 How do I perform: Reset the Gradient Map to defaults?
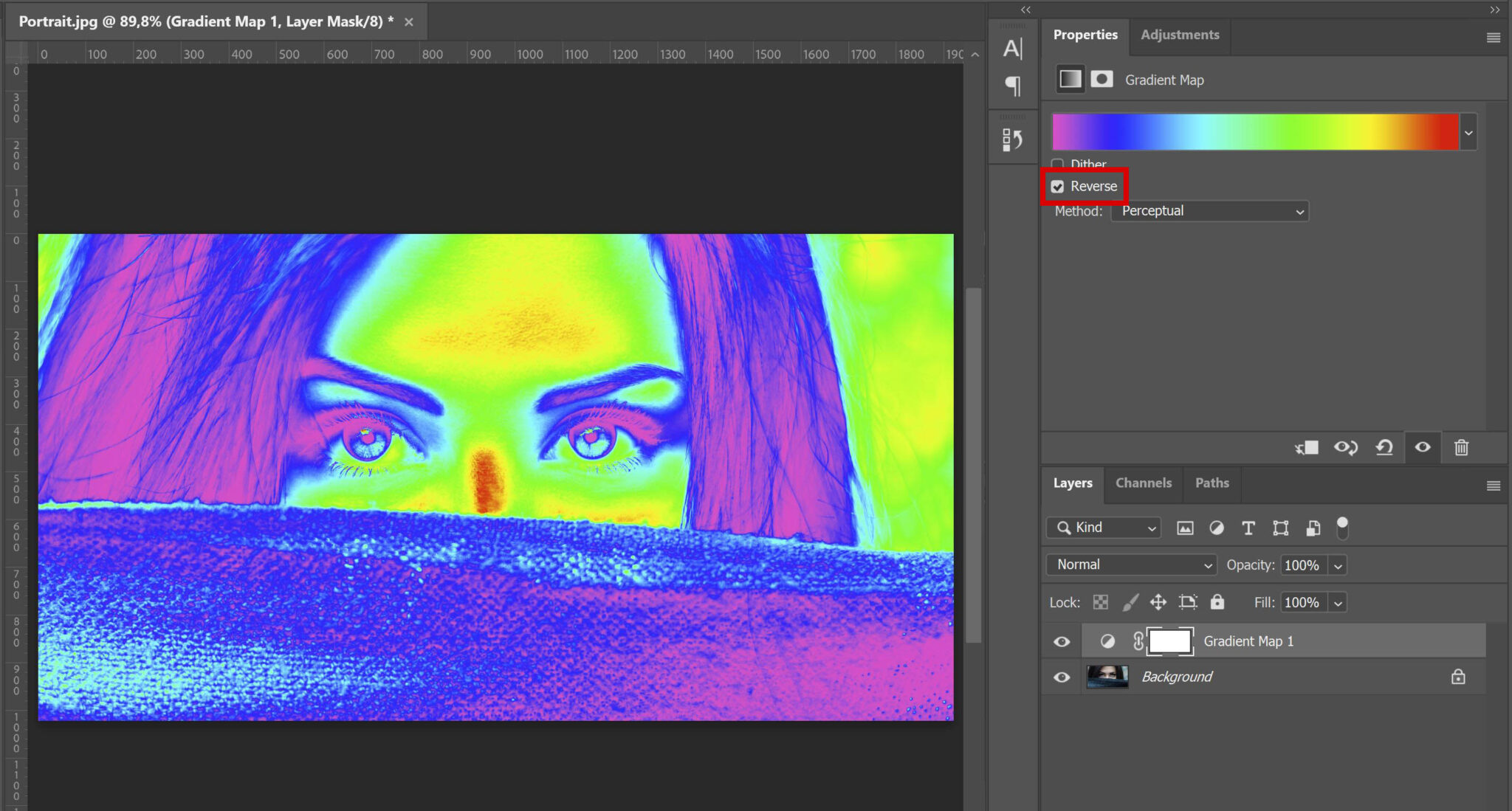[x=1385, y=447]
